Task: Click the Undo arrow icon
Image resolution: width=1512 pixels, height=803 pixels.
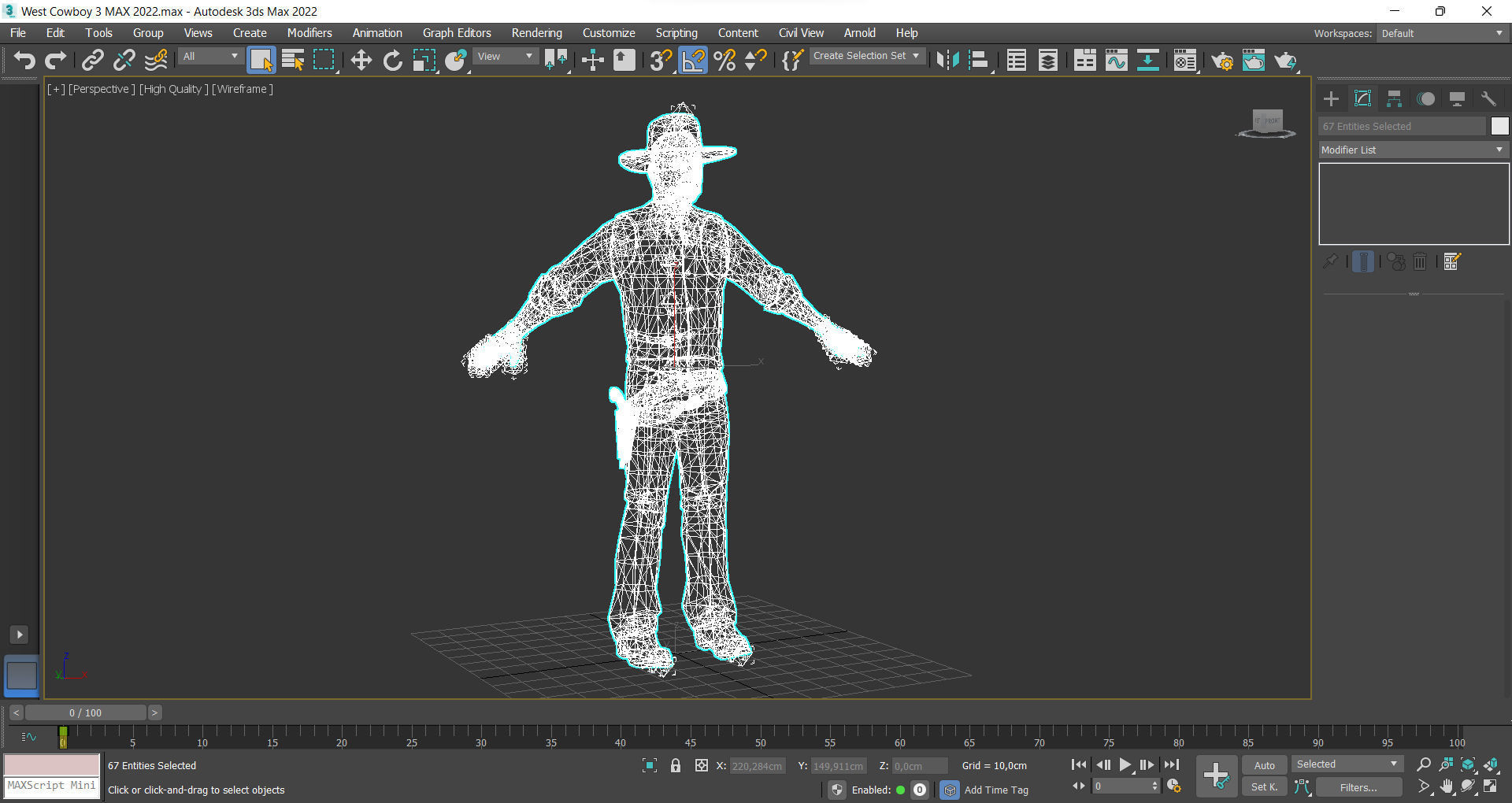Action: pyautogui.click(x=24, y=60)
